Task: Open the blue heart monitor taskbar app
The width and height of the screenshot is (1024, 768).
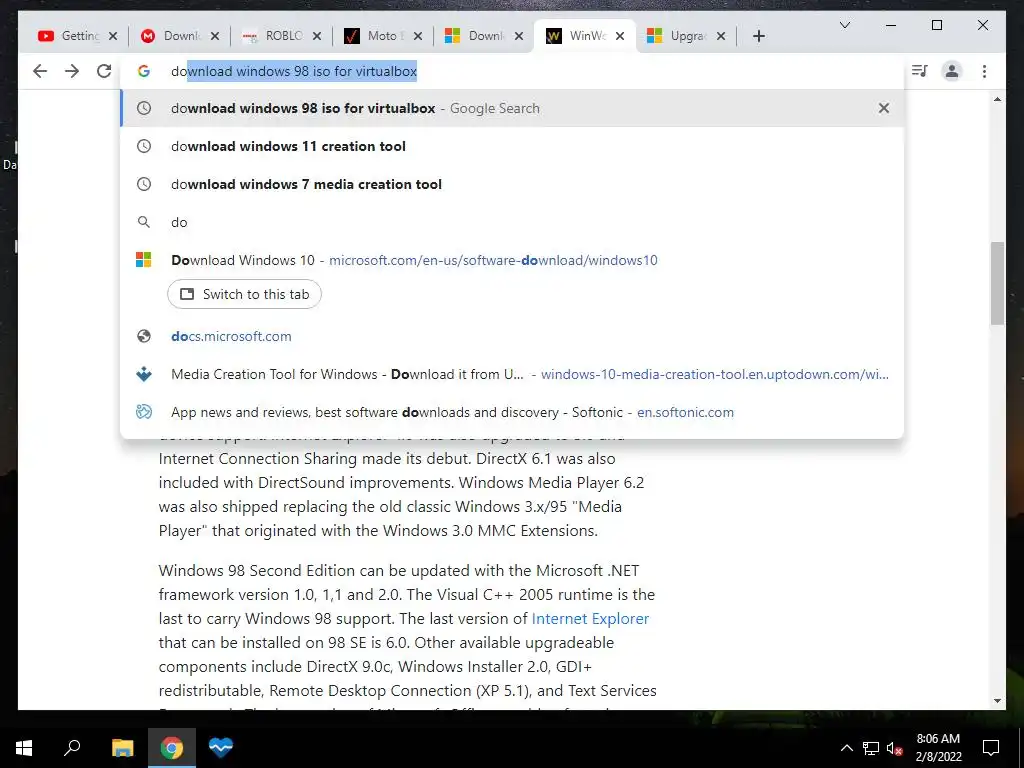Action: 221,748
